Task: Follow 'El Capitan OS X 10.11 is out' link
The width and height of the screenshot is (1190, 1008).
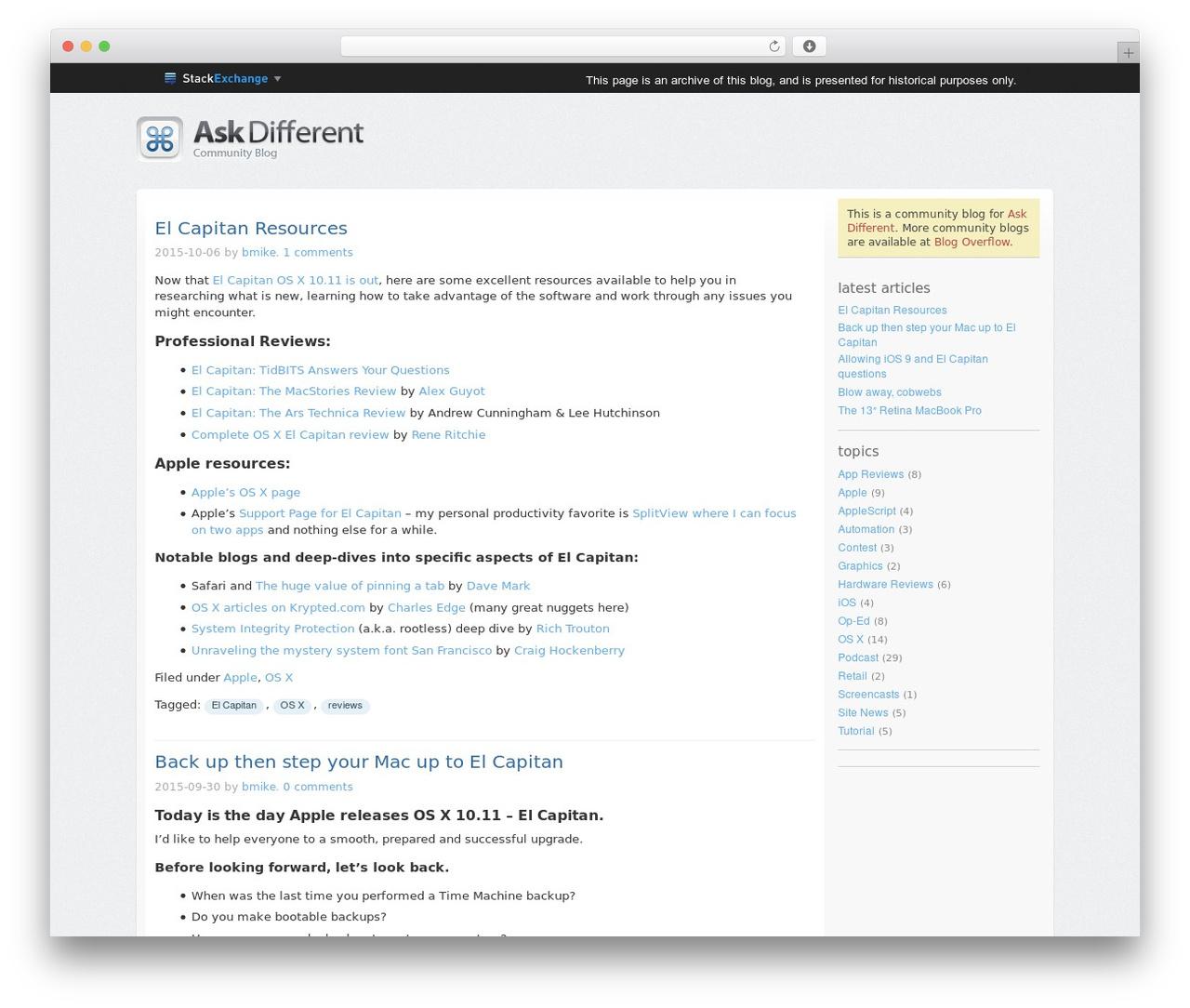Action: tap(296, 280)
